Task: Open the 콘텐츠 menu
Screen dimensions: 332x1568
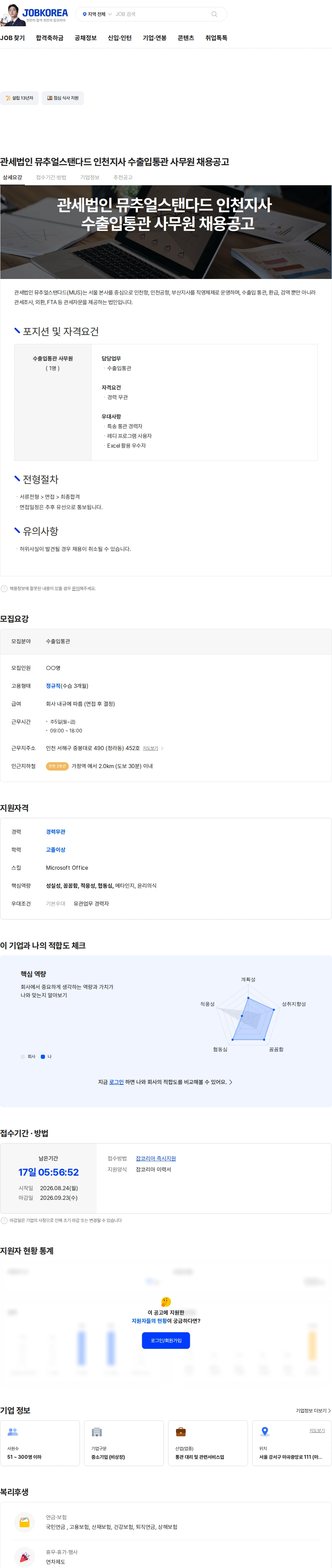Action: click(186, 38)
